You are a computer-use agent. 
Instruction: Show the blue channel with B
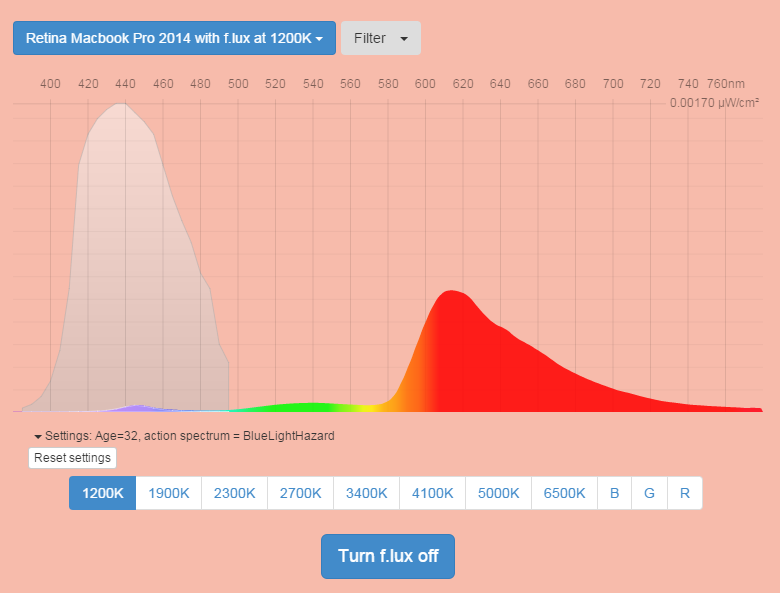click(x=614, y=493)
